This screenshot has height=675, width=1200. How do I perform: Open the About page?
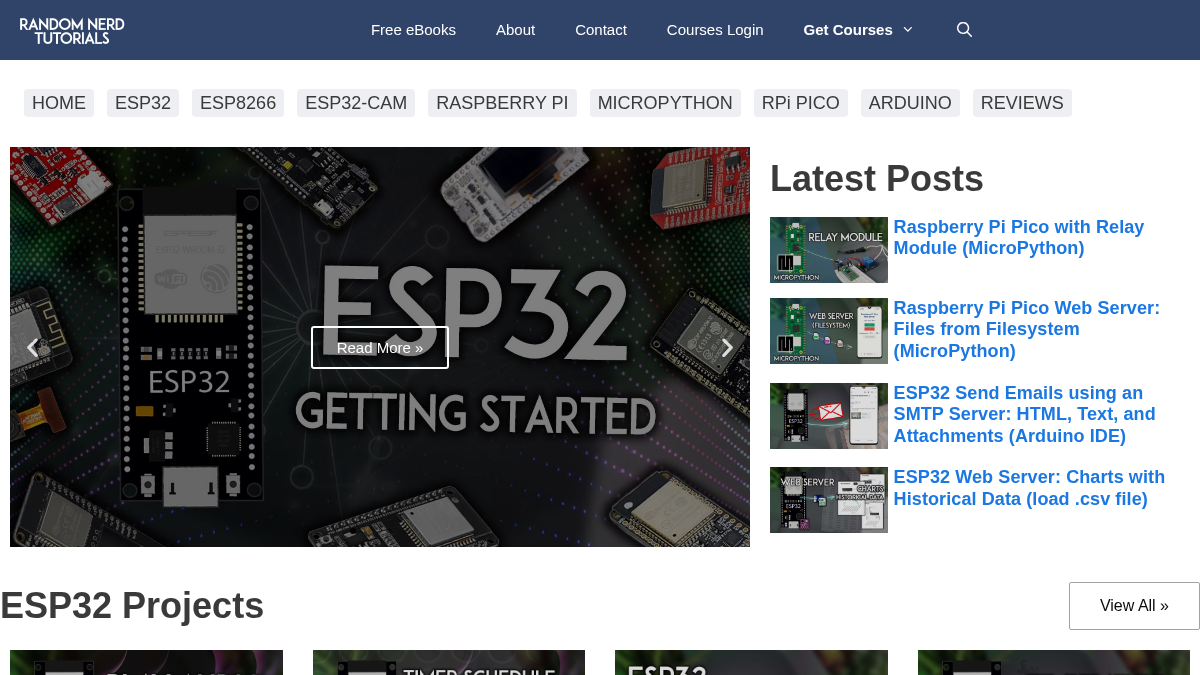pyautogui.click(x=515, y=30)
